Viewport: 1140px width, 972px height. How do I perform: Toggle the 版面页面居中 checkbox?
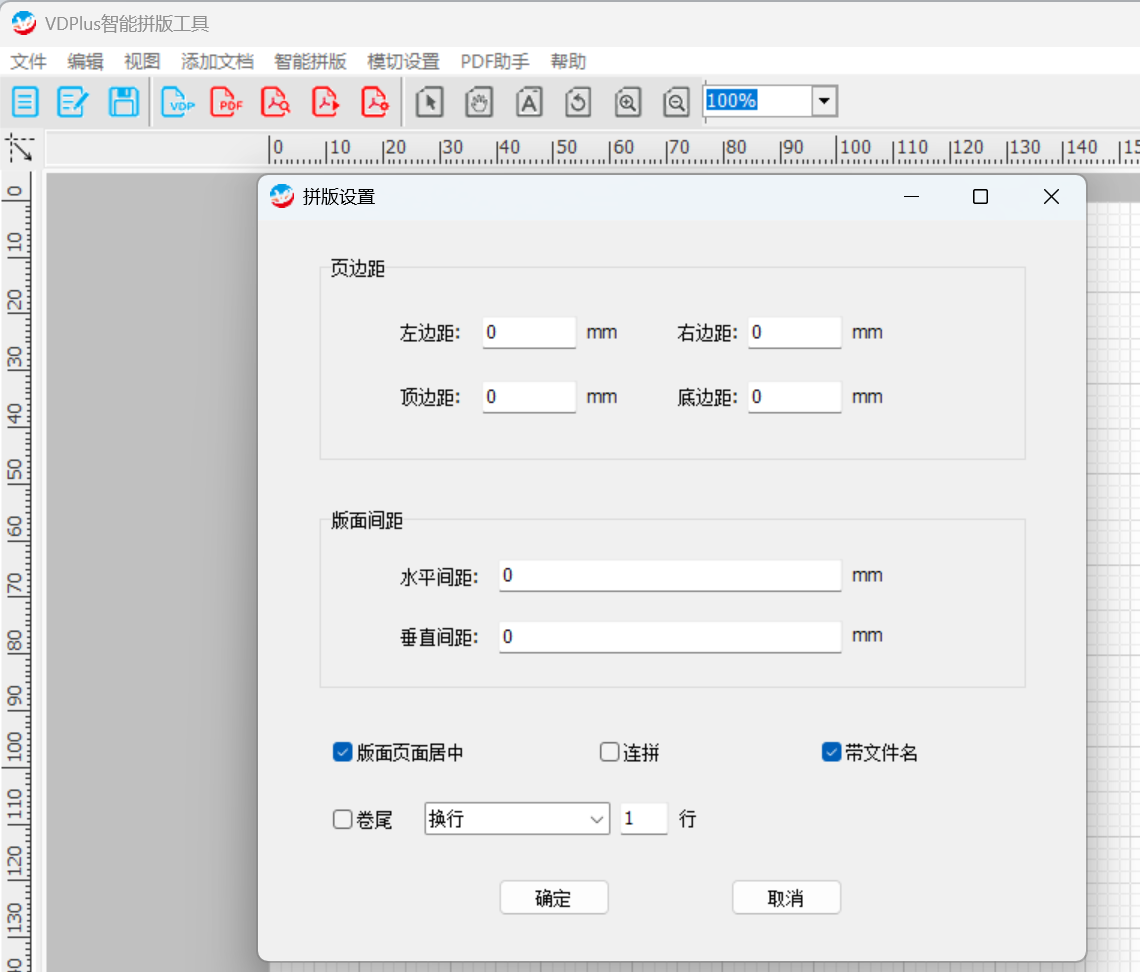click(x=342, y=752)
